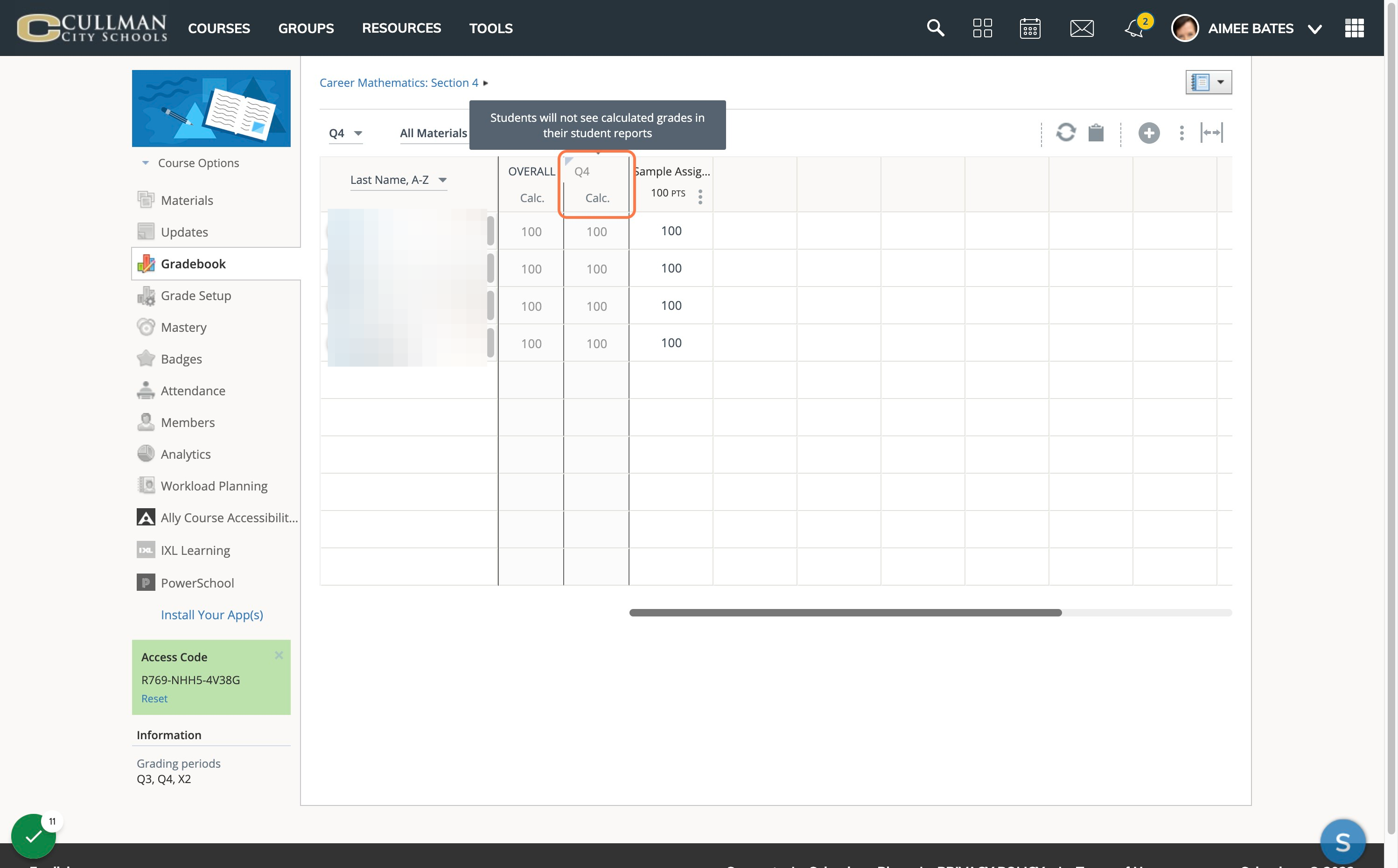The image size is (1398, 868).
Task: Click first student's Q4 calculated grade
Action: [596, 231]
